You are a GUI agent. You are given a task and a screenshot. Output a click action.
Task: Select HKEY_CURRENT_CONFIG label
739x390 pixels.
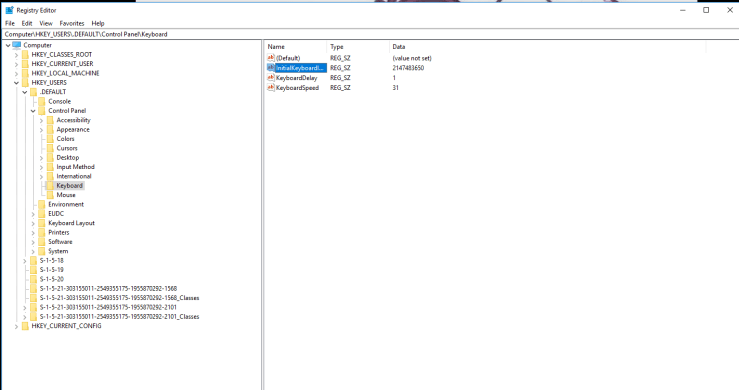(66, 326)
